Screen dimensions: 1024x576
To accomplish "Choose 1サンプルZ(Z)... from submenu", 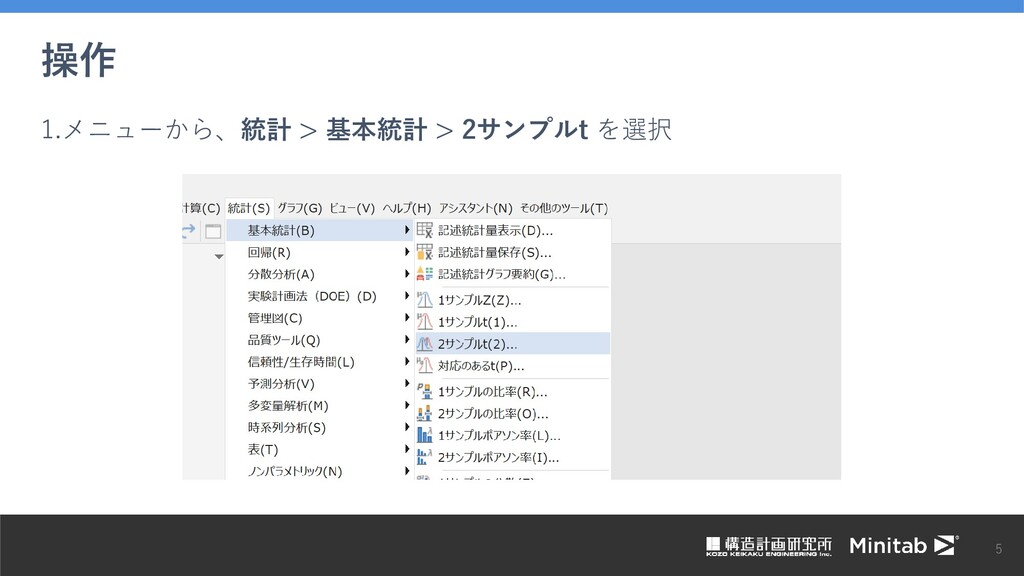I will click(x=513, y=300).
